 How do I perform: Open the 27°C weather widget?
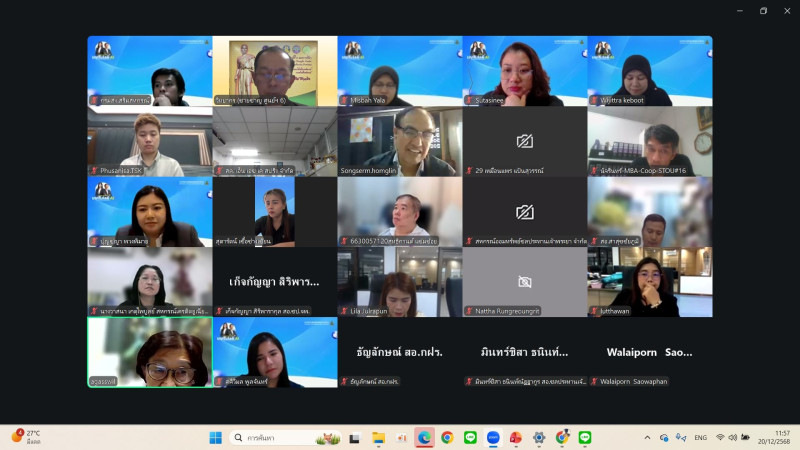(x=27, y=437)
